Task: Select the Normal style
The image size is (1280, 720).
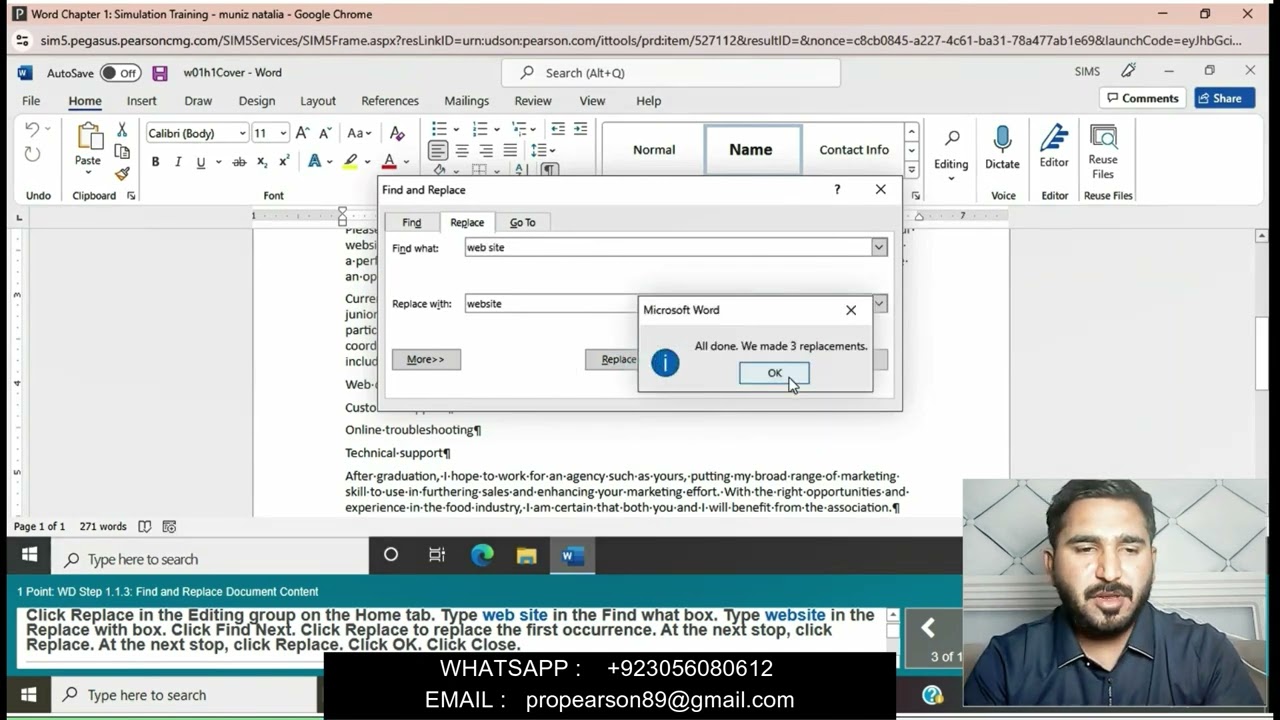Action: tap(654, 150)
